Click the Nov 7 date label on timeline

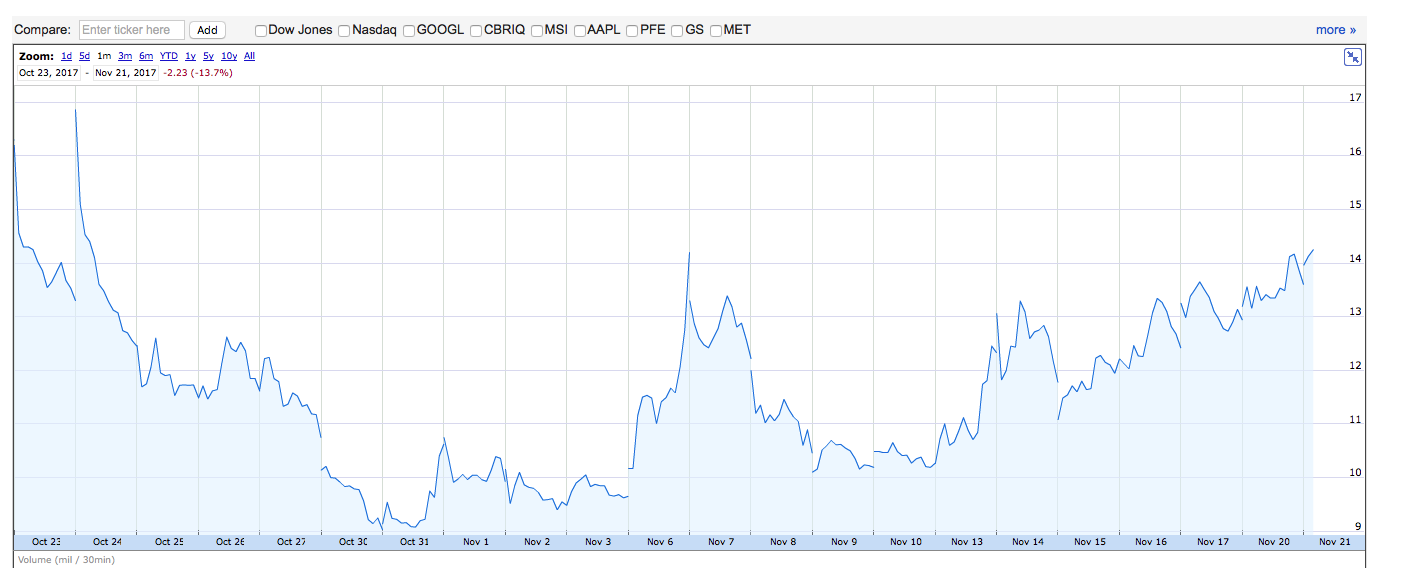721,542
